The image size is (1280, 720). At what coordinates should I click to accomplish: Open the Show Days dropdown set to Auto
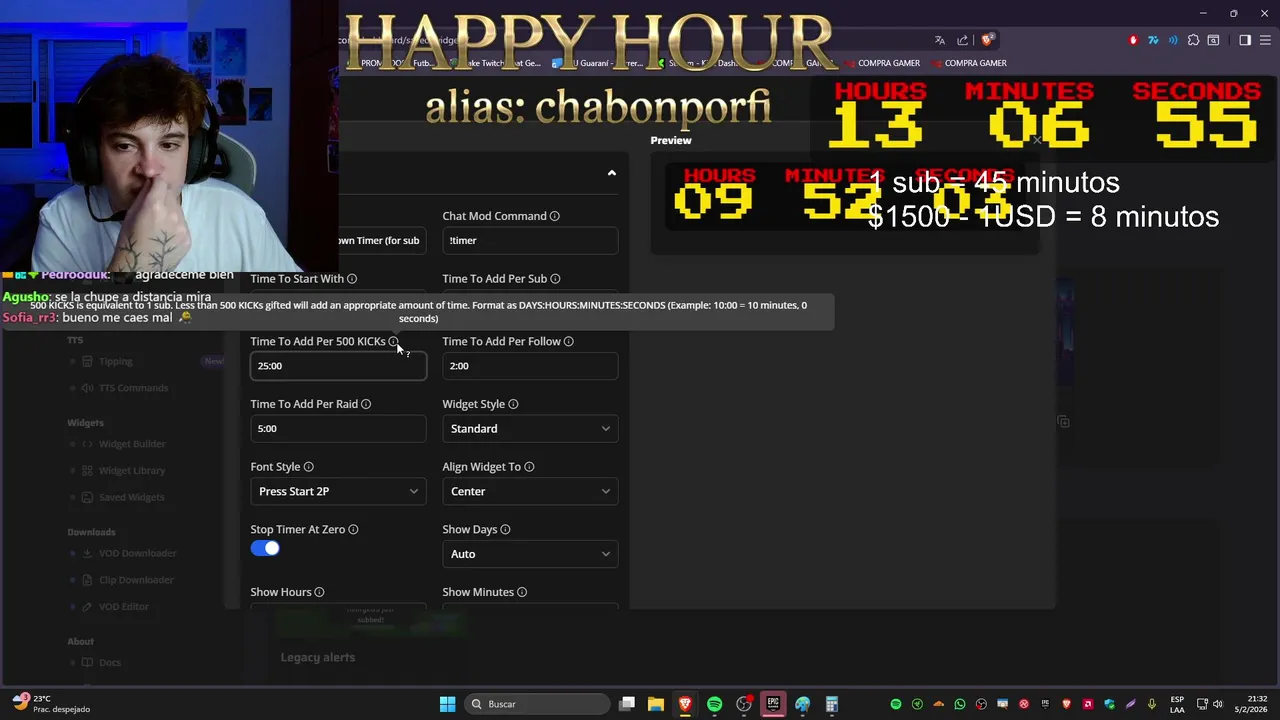click(x=530, y=554)
